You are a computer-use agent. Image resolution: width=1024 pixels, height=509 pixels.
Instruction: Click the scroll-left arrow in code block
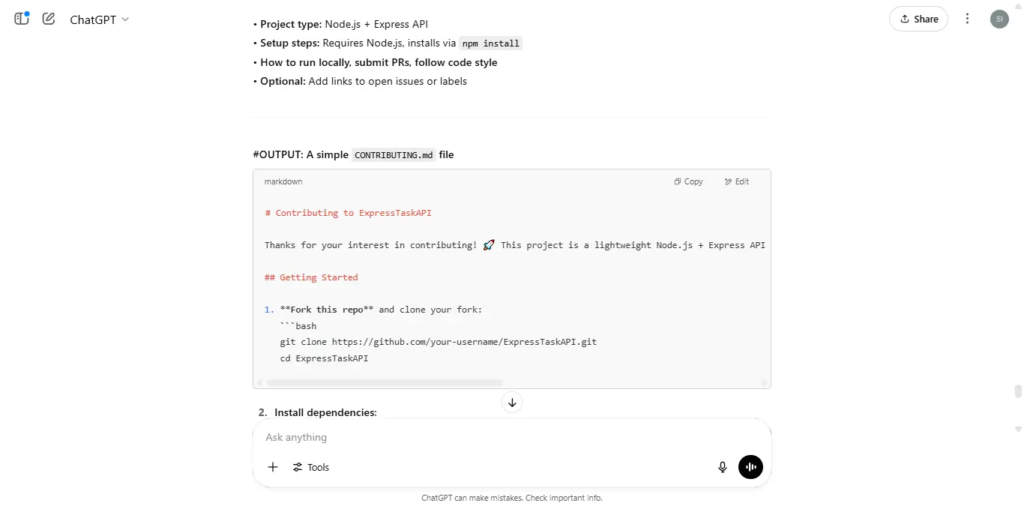(259, 382)
